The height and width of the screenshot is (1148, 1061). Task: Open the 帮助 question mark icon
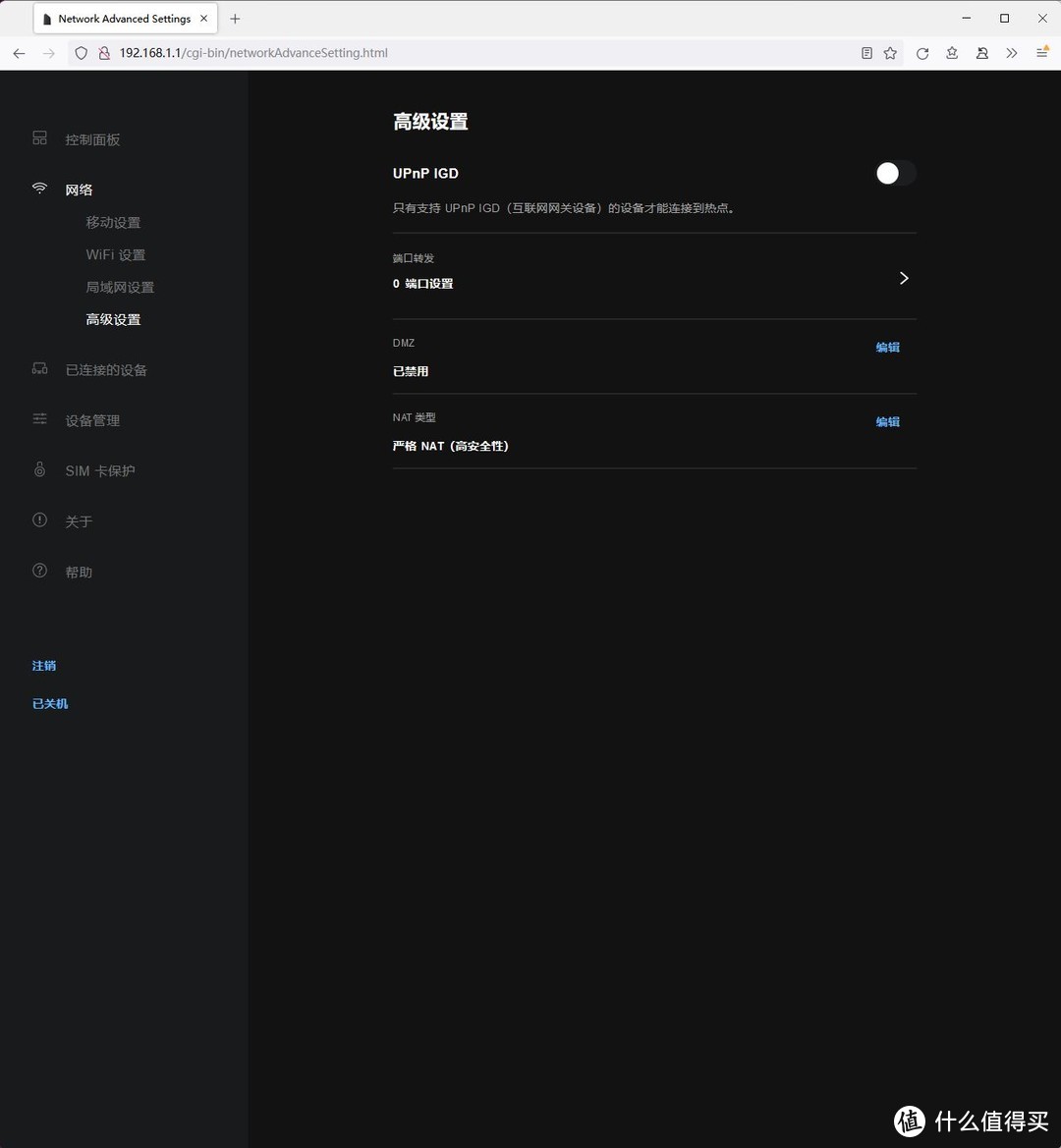39,571
